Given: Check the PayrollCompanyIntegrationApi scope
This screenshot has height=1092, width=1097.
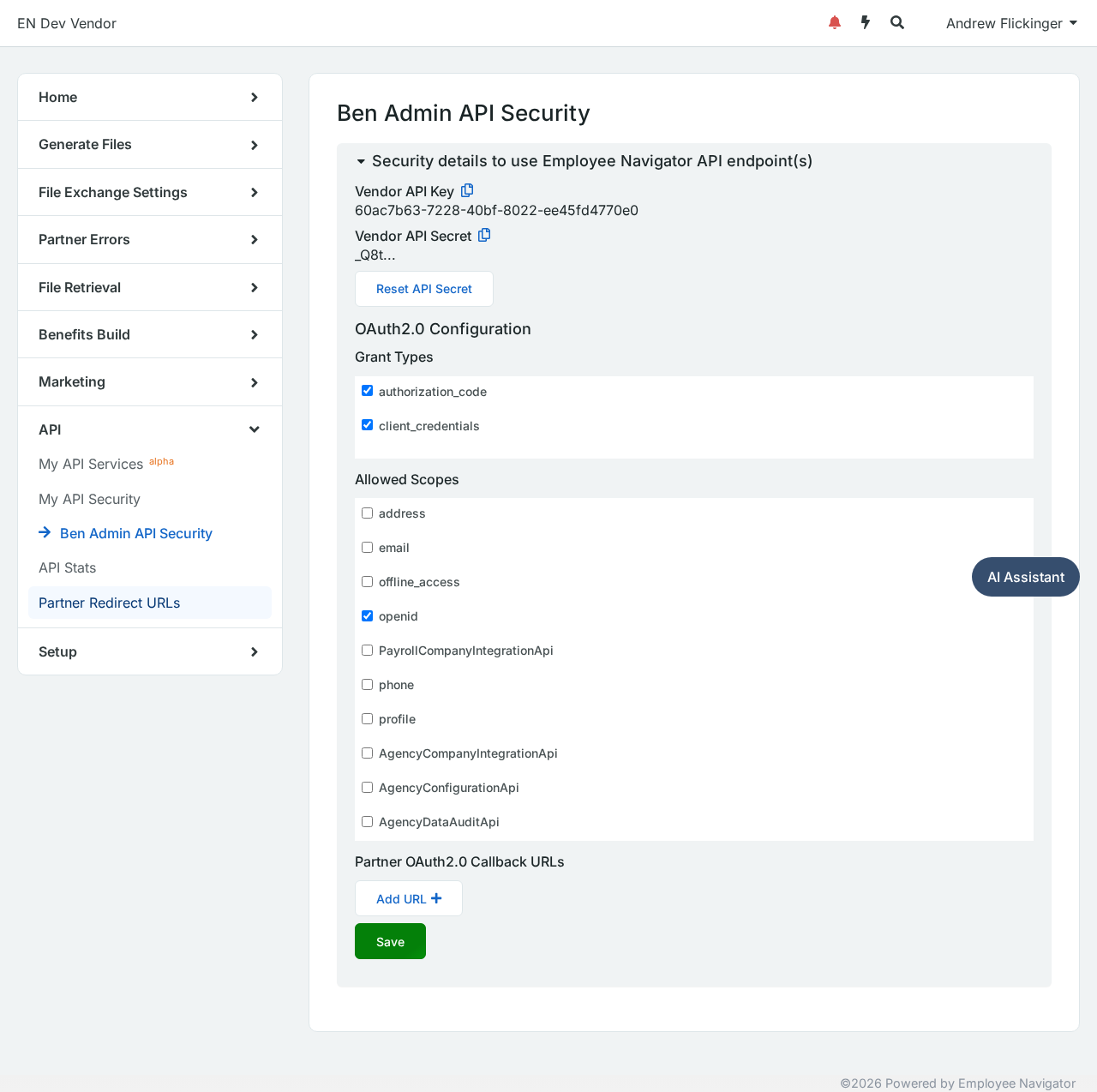Looking at the screenshot, I should pyautogui.click(x=367, y=650).
